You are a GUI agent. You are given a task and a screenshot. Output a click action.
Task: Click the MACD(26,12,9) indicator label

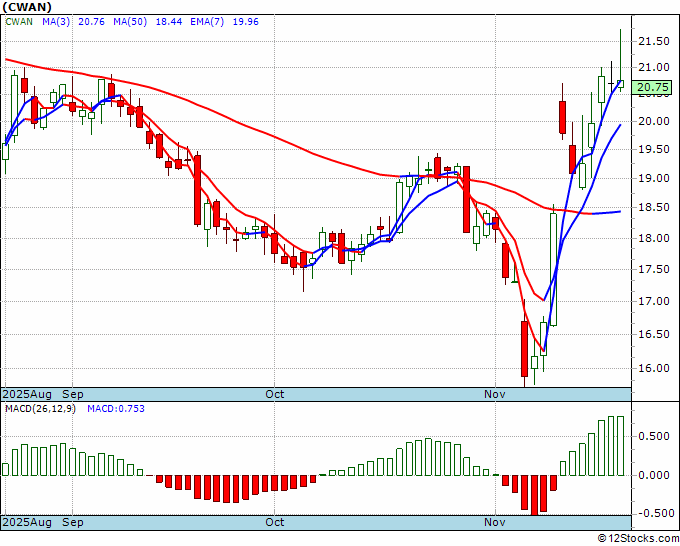40,409
